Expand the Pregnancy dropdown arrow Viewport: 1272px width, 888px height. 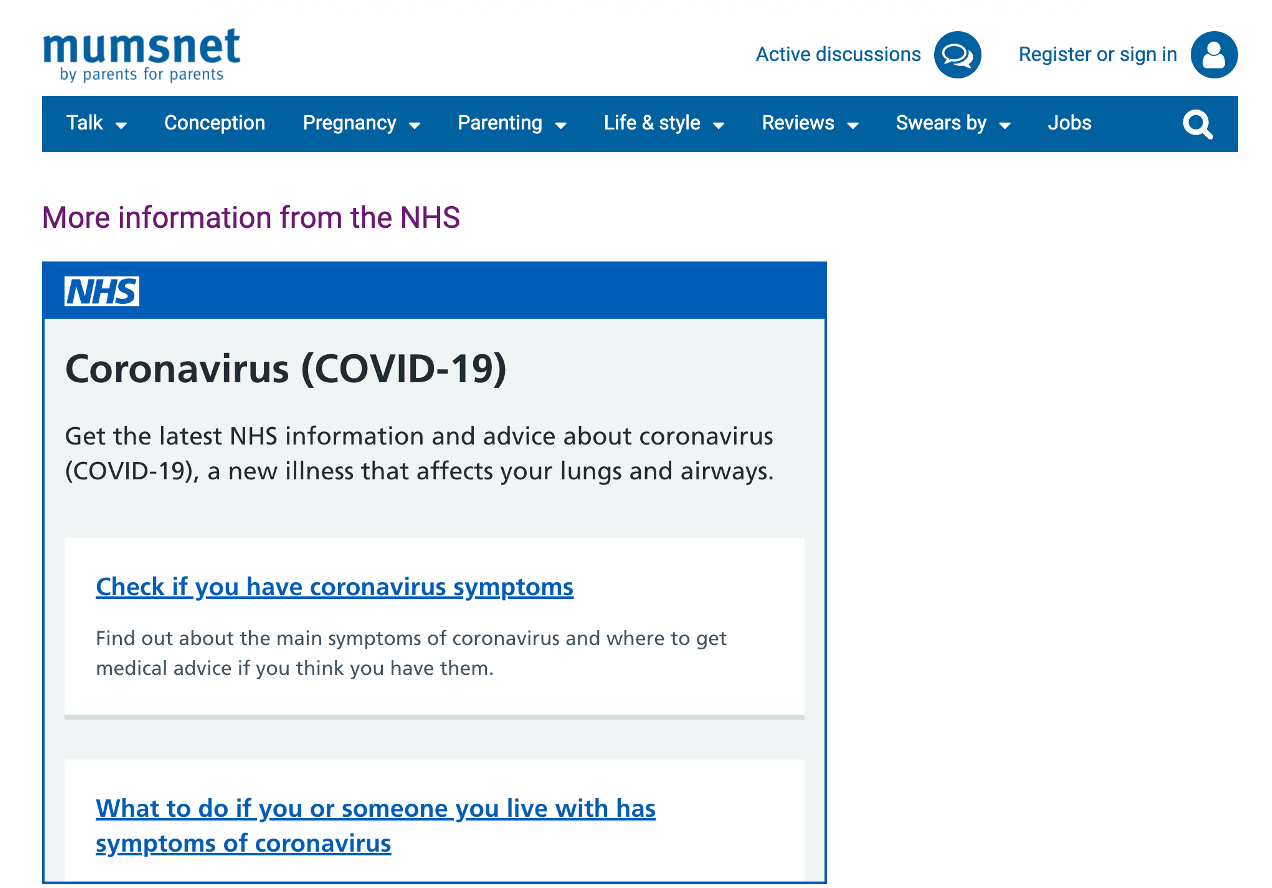pos(414,126)
